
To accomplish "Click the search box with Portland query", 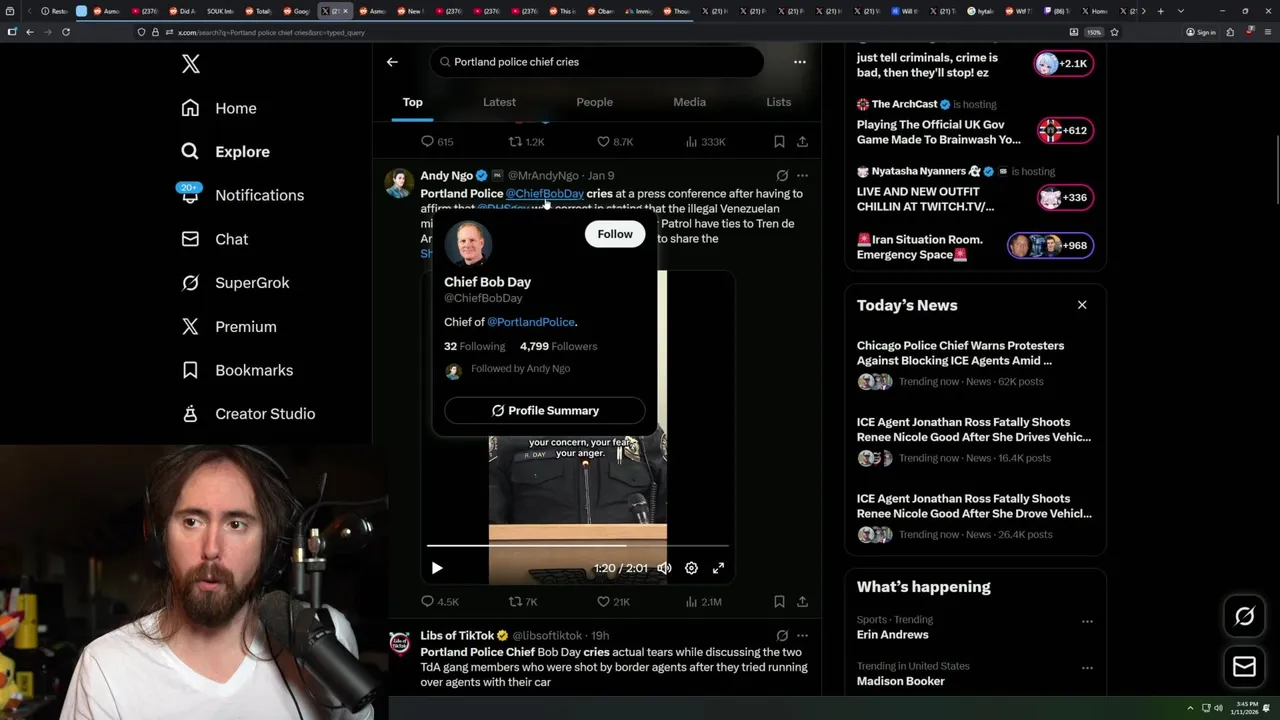I will pos(597,62).
